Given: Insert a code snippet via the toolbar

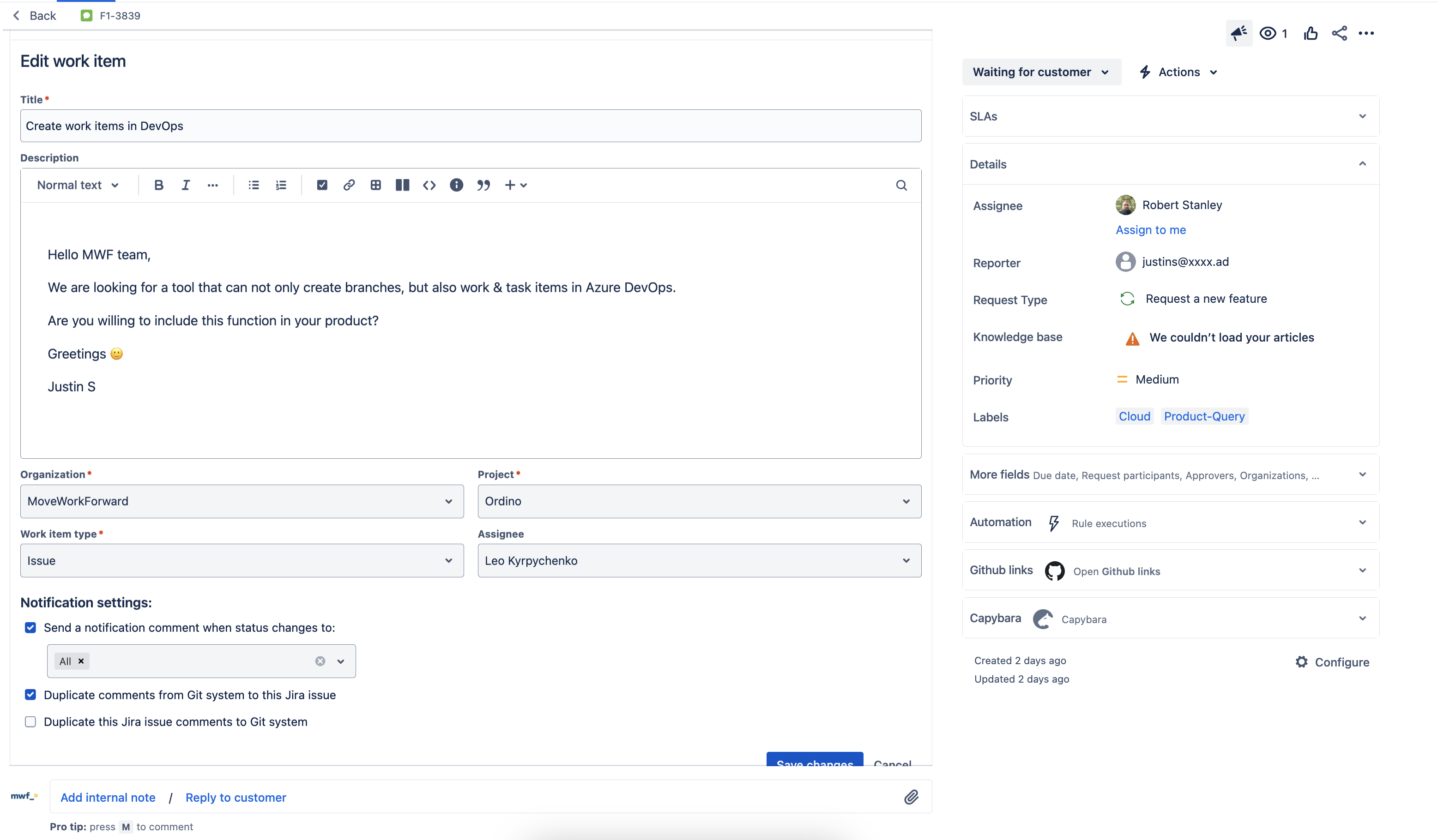Looking at the screenshot, I should click(429, 185).
